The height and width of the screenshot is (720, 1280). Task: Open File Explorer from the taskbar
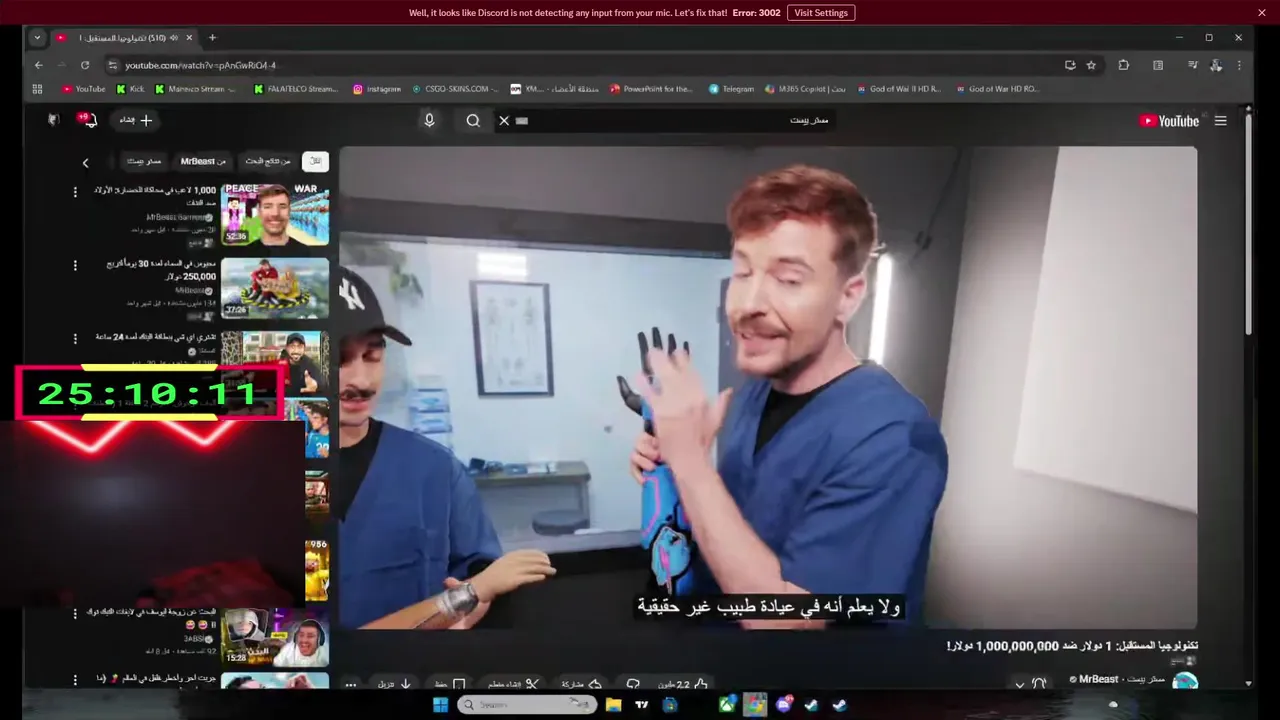click(614, 705)
